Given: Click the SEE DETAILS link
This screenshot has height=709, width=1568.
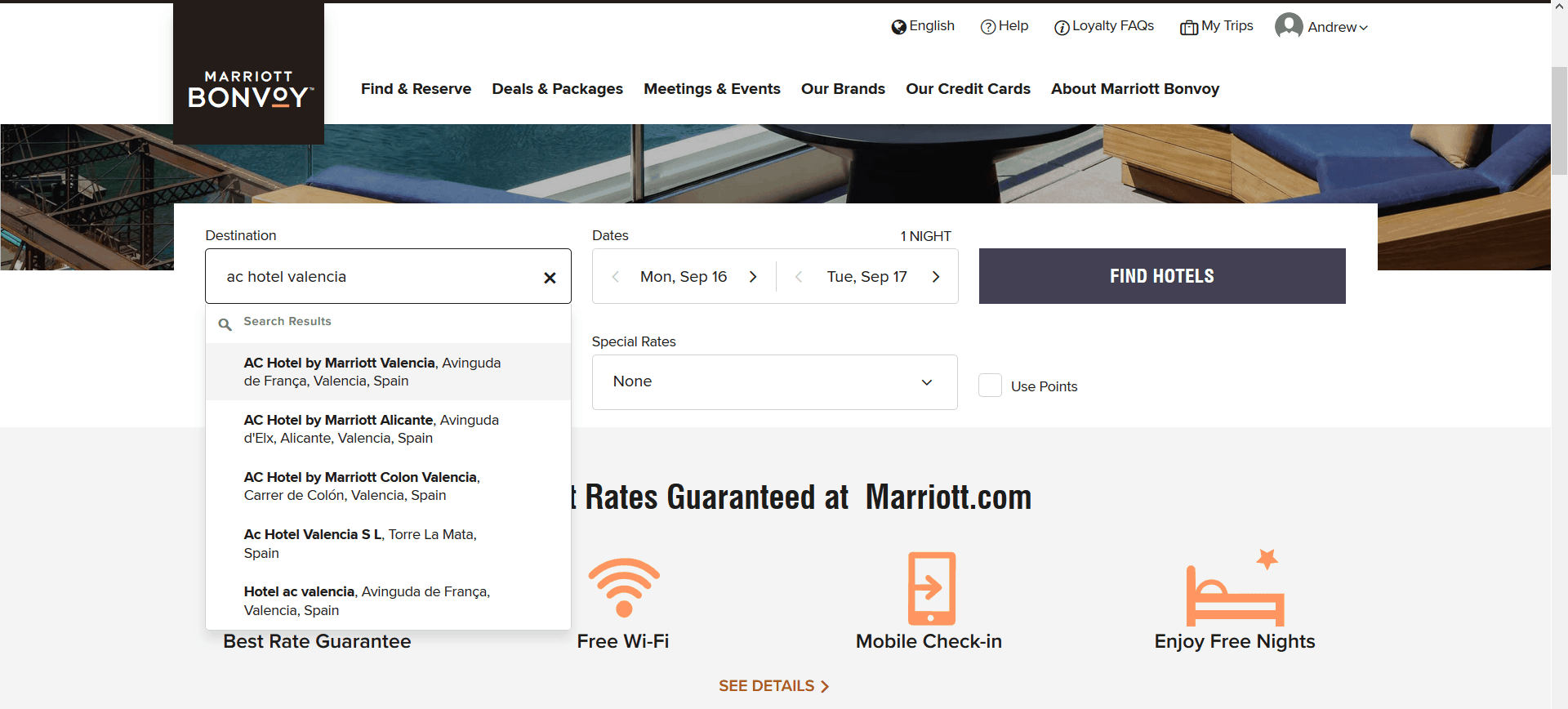Looking at the screenshot, I should coord(773,686).
